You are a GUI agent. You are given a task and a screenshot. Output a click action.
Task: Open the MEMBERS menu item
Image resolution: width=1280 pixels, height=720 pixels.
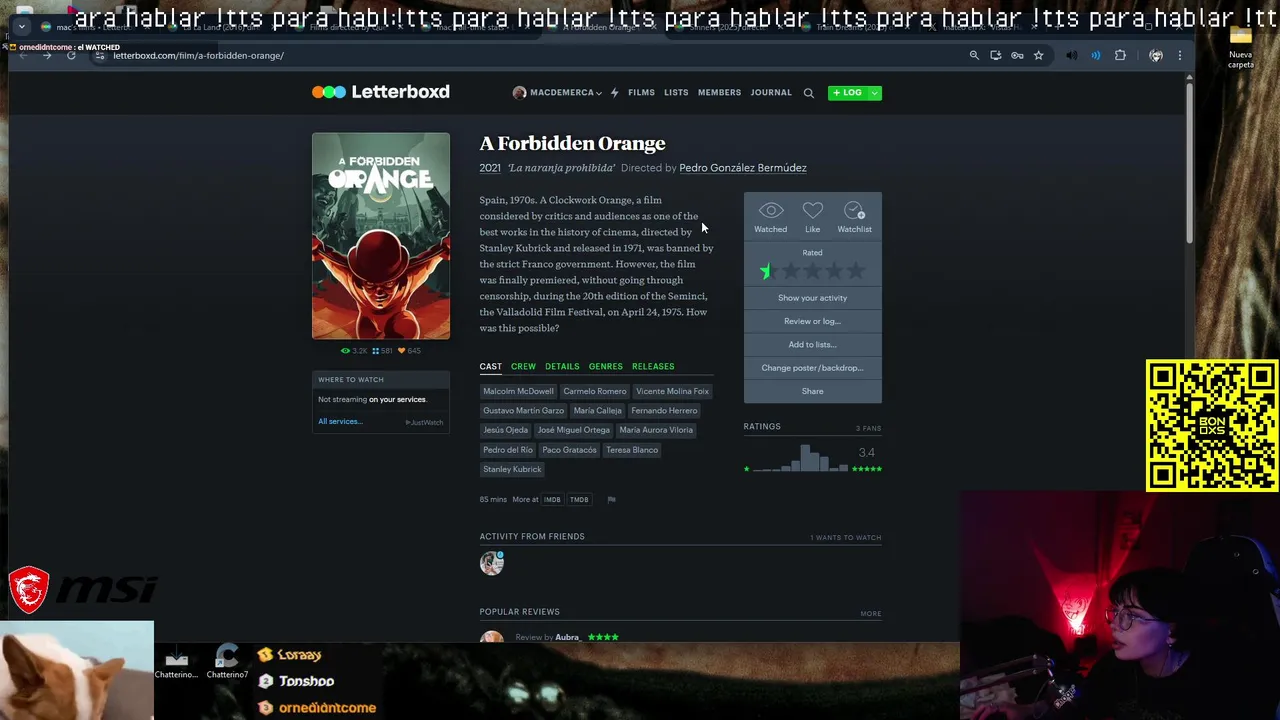click(x=719, y=92)
